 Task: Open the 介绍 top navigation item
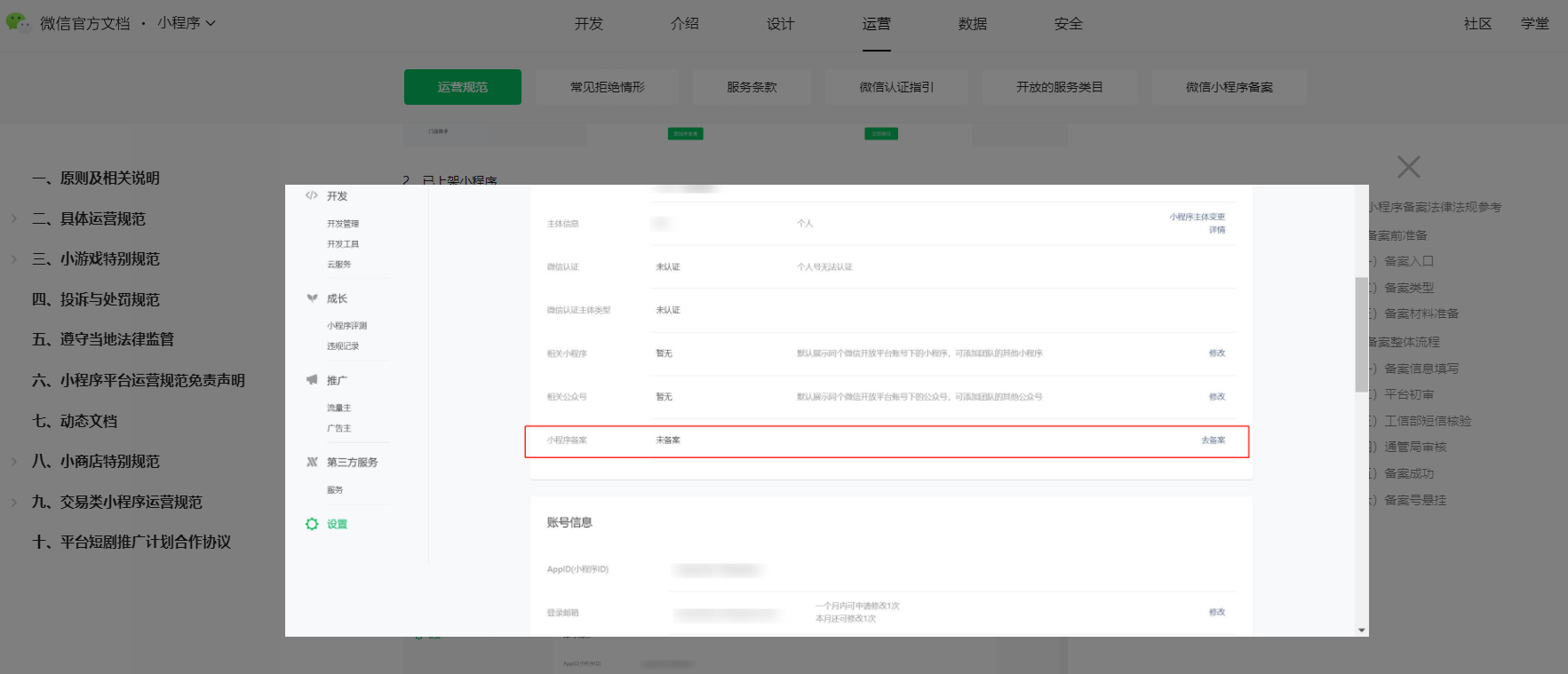click(685, 24)
